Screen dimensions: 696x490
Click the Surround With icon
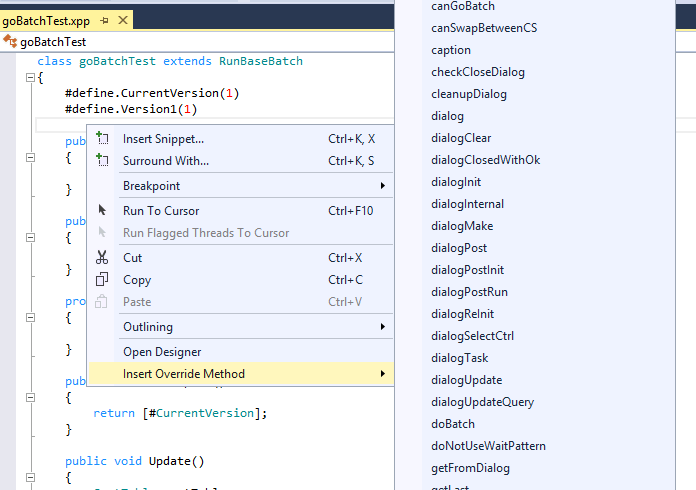pyautogui.click(x=102, y=160)
